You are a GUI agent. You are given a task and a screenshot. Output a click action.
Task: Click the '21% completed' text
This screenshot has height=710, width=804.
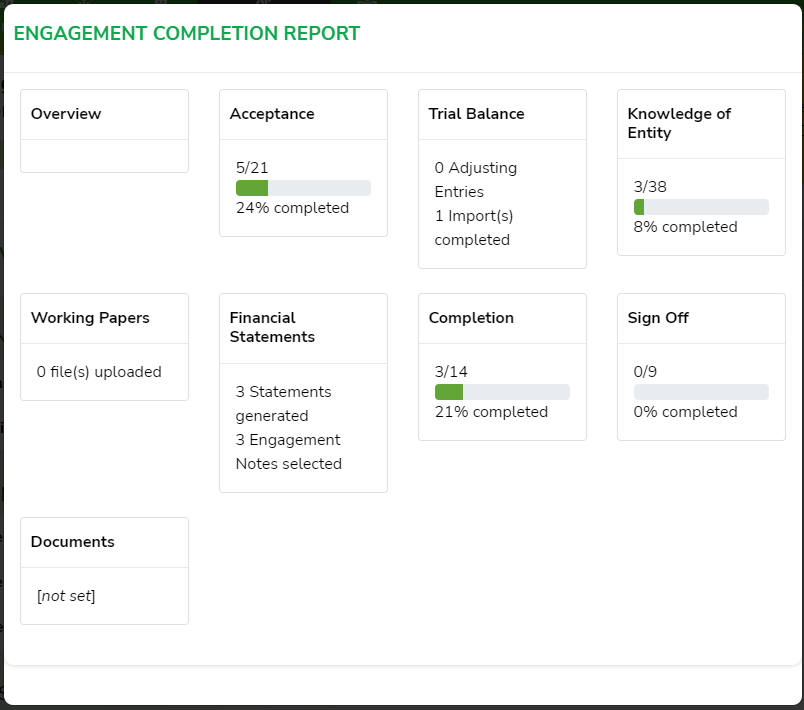pyautogui.click(x=491, y=412)
